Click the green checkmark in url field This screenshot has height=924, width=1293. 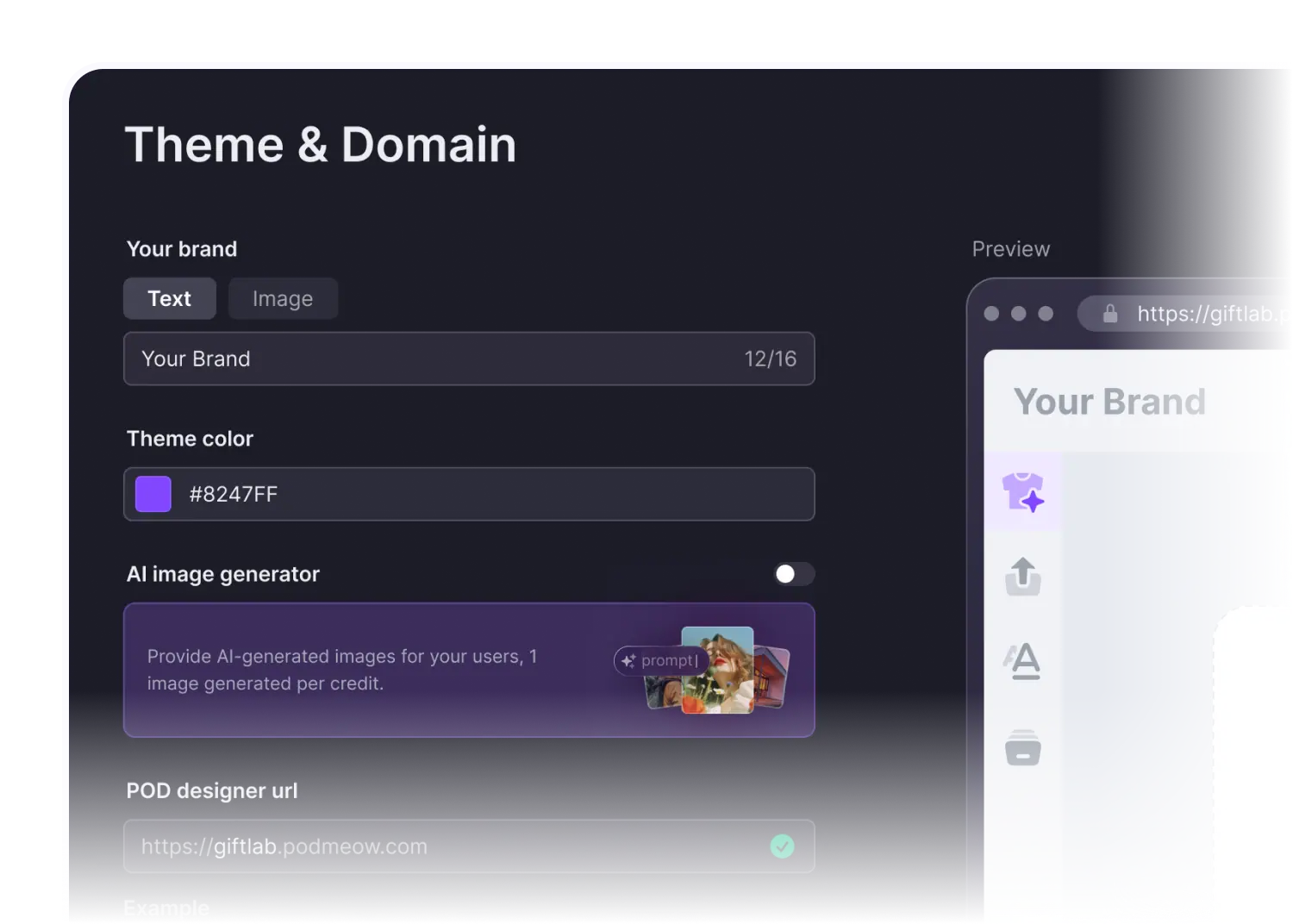782,846
